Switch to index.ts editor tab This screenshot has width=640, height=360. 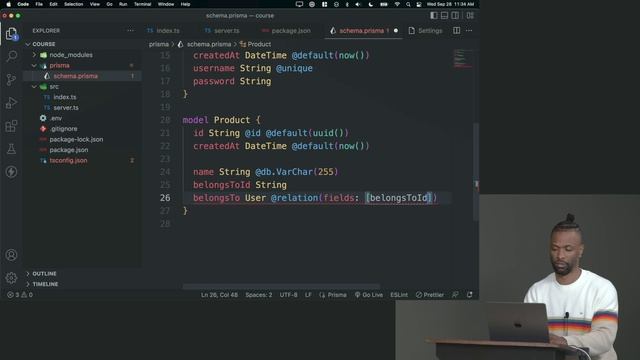[163, 31]
